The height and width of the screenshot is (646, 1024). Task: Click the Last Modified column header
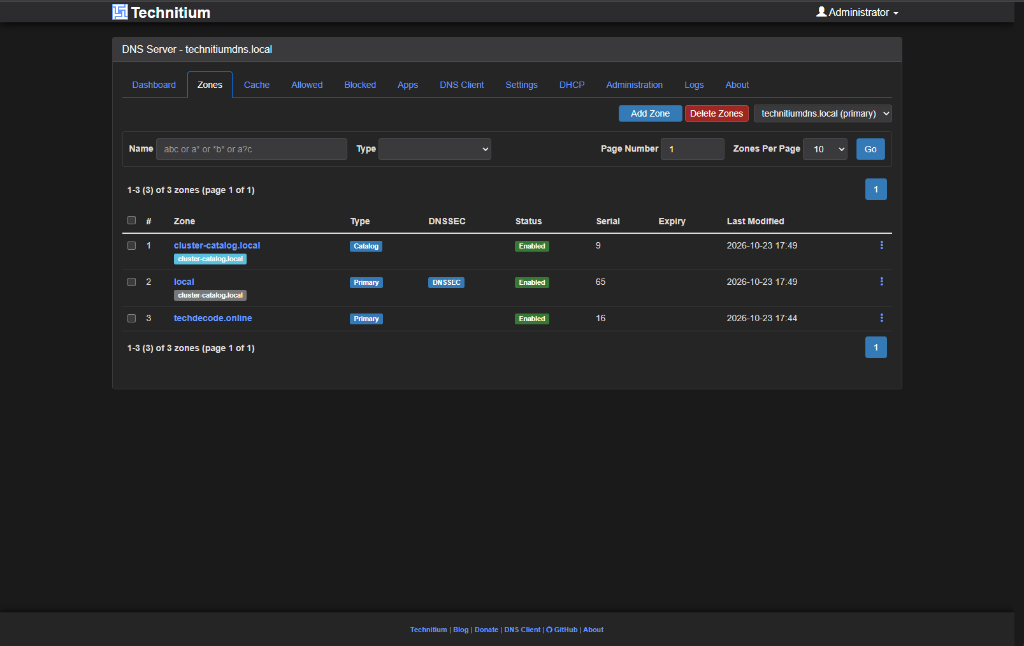tap(755, 221)
